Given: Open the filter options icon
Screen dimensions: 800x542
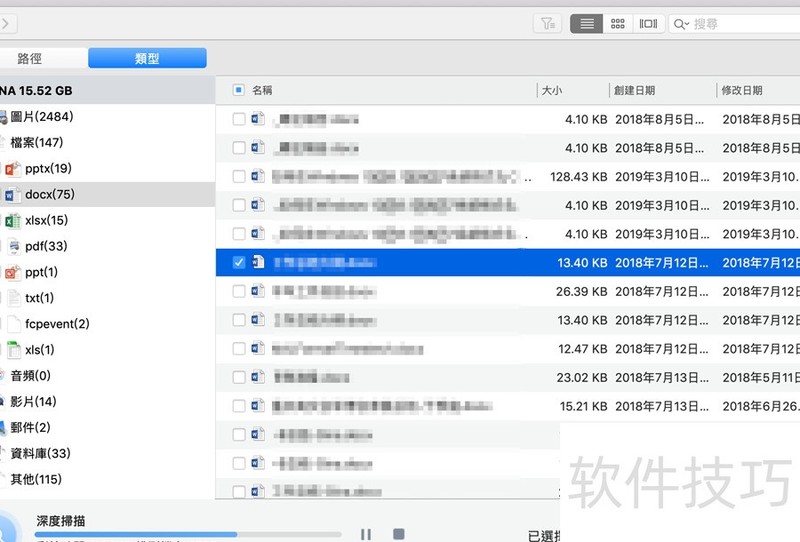Looking at the screenshot, I should 547,23.
